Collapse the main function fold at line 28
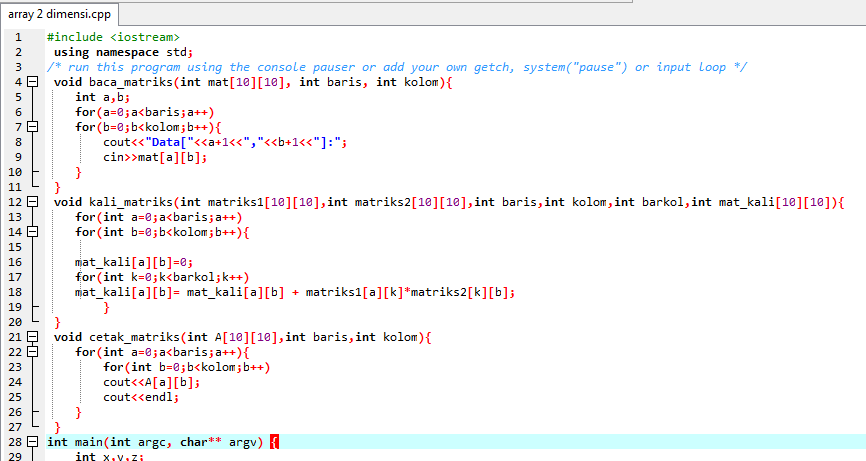The image size is (866, 461). [33, 442]
